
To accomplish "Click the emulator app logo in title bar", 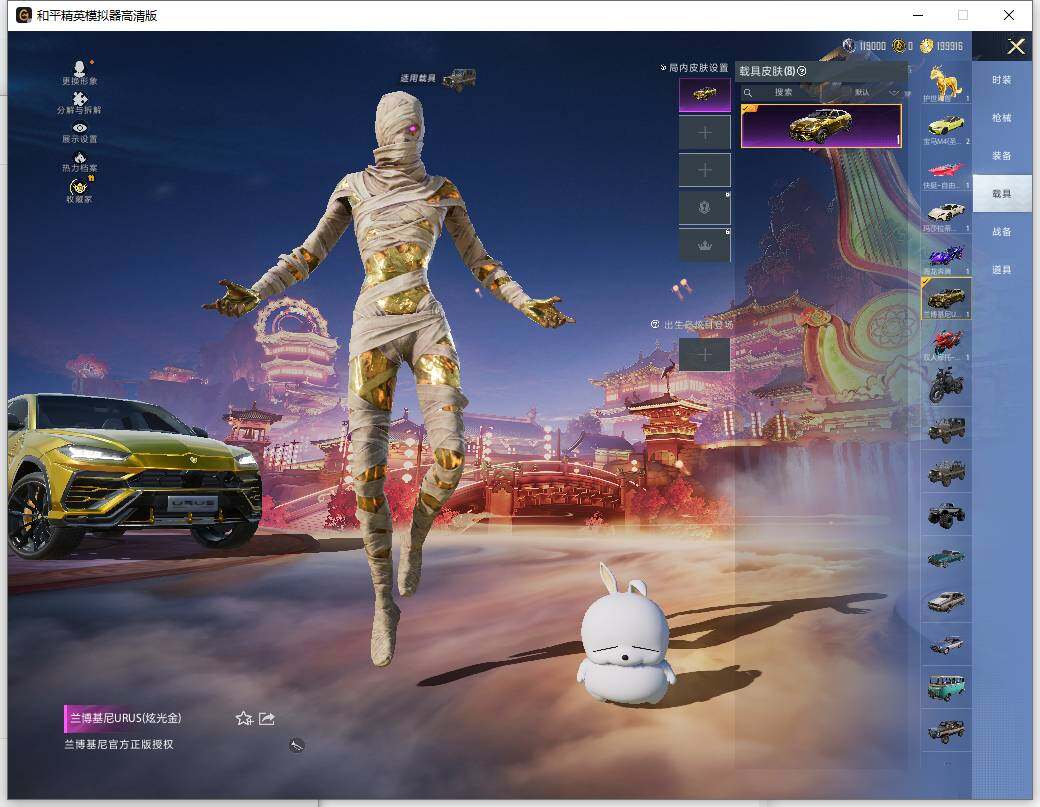I will click(24, 15).
